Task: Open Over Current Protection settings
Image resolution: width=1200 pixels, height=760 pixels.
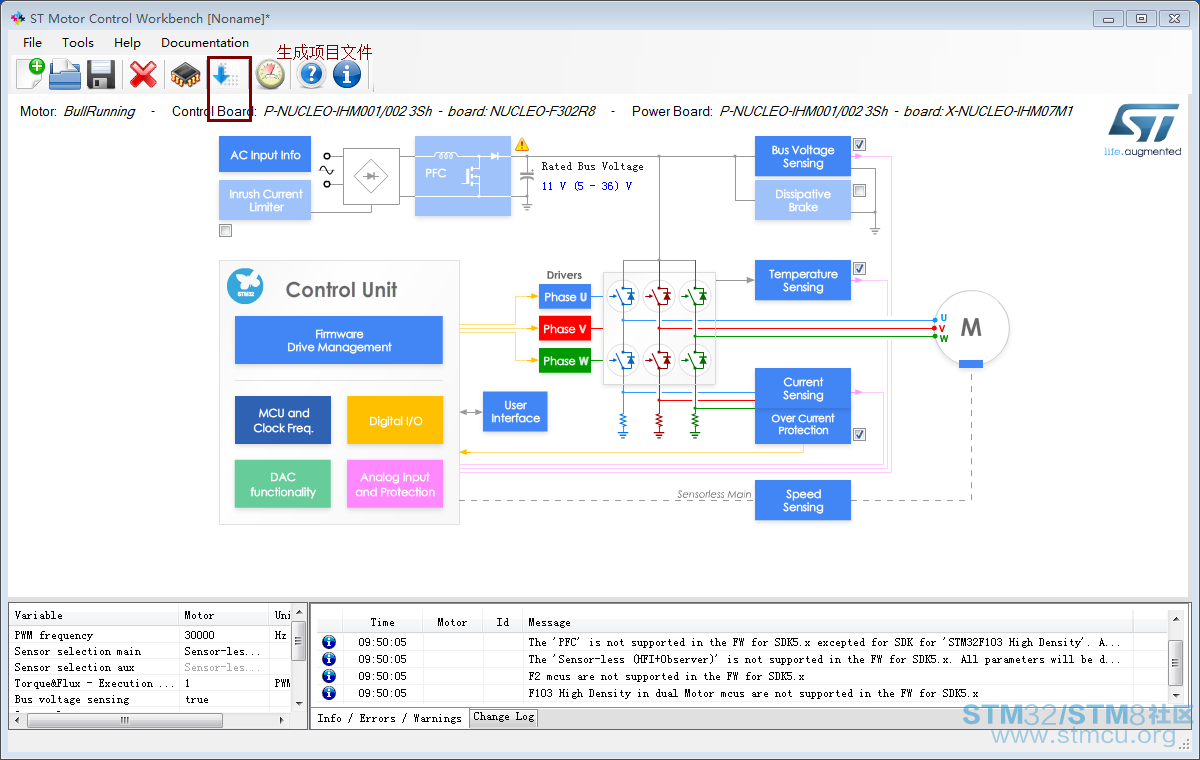Action: pos(803,425)
